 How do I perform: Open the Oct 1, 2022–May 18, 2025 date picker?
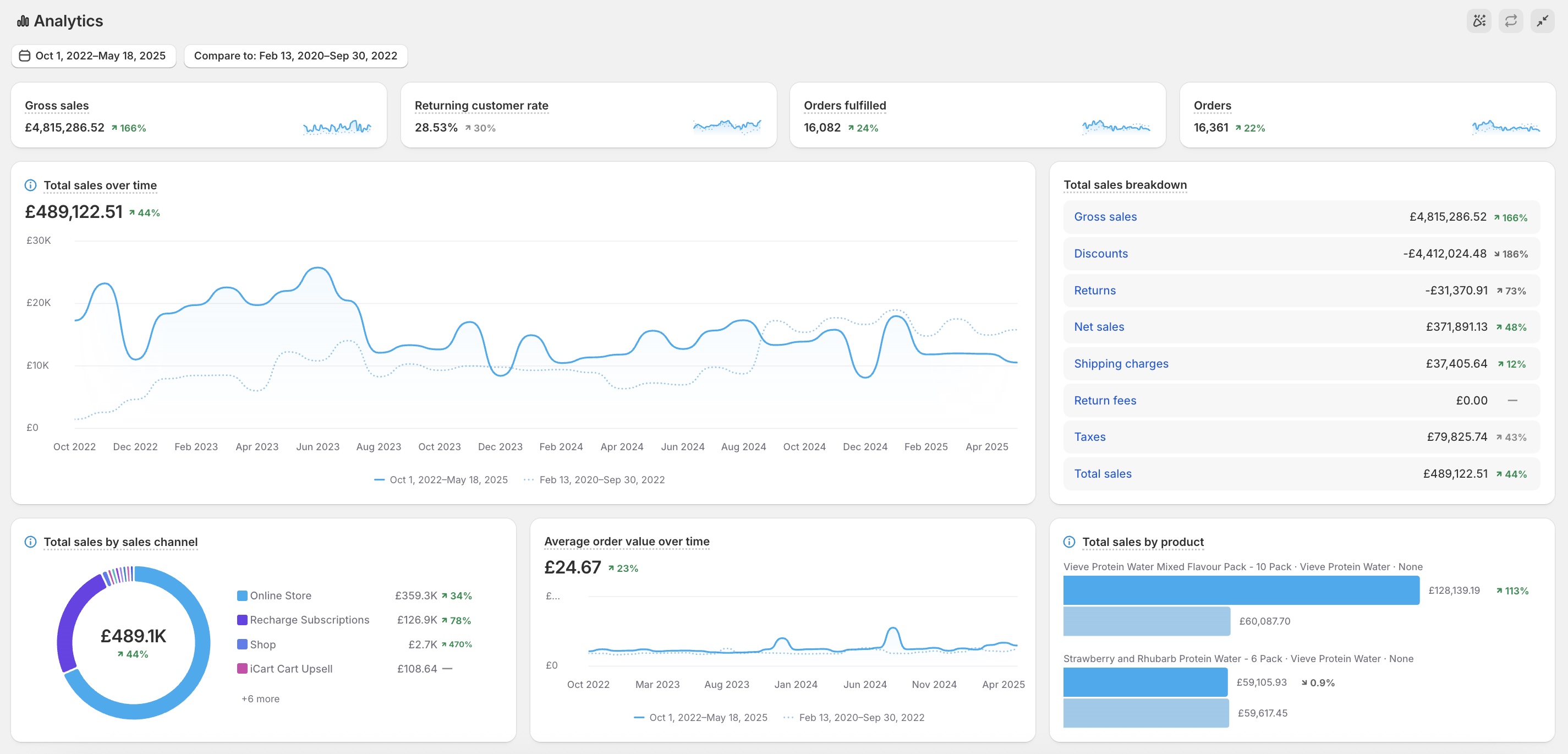[100, 56]
